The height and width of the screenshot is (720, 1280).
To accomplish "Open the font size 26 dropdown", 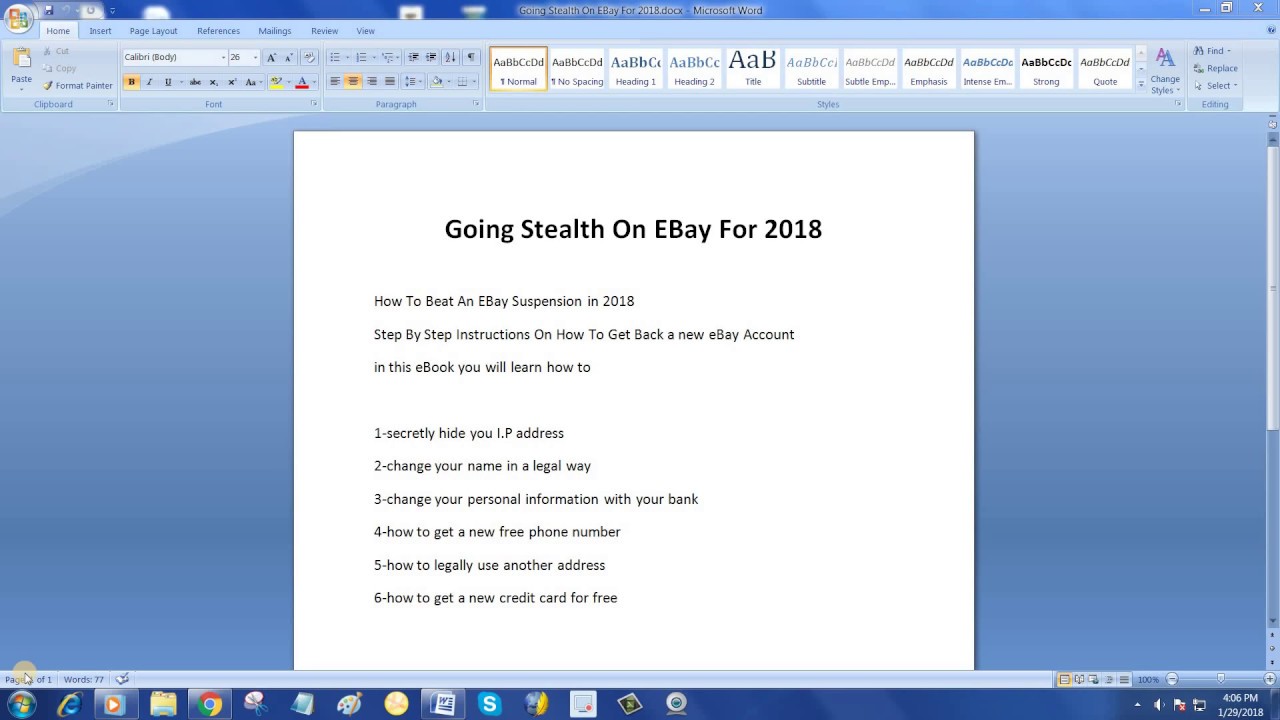I will click(255, 57).
